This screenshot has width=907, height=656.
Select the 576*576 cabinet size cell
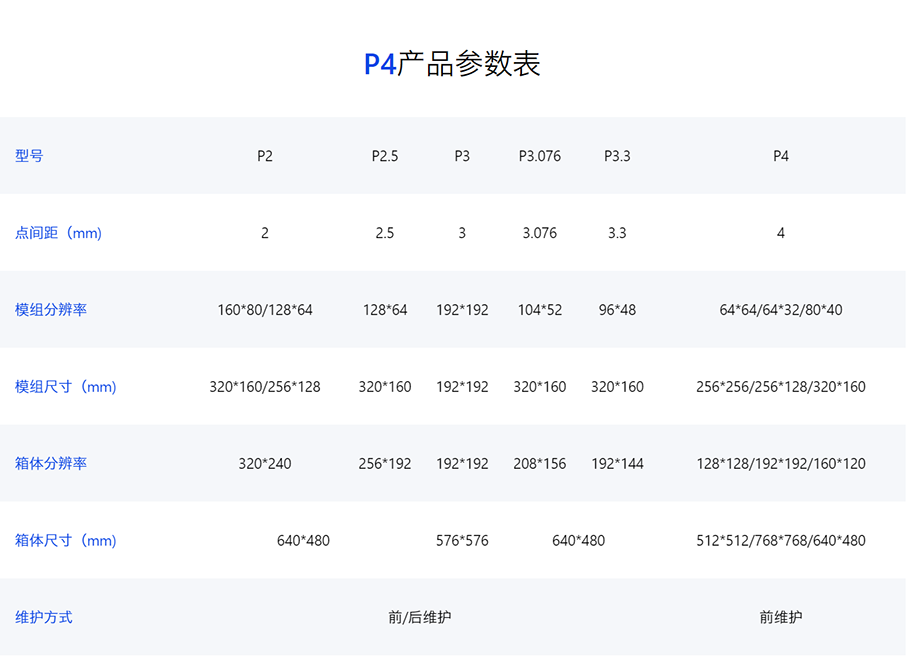click(462, 541)
